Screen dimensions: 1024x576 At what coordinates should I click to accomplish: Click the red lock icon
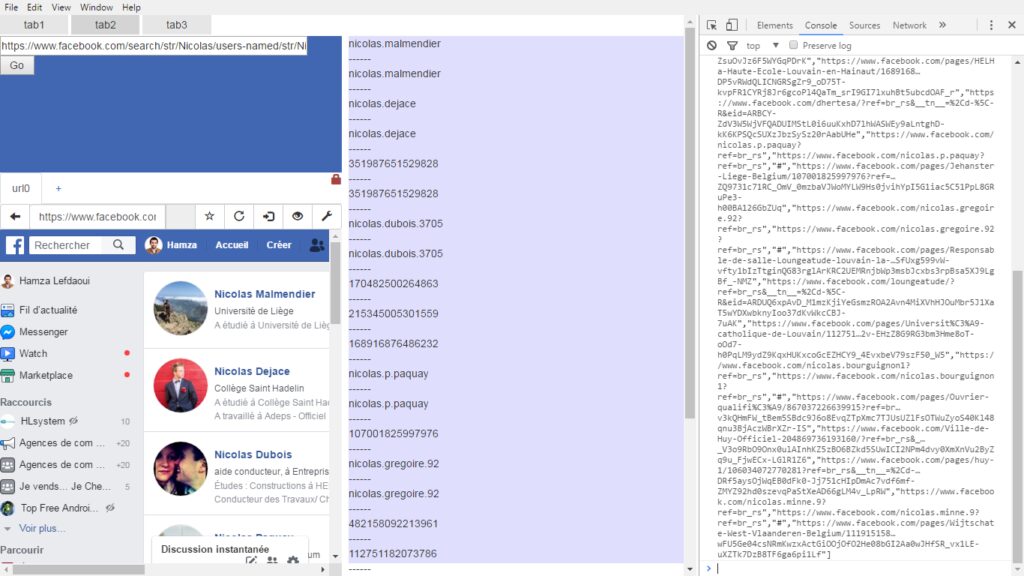point(336,179)
